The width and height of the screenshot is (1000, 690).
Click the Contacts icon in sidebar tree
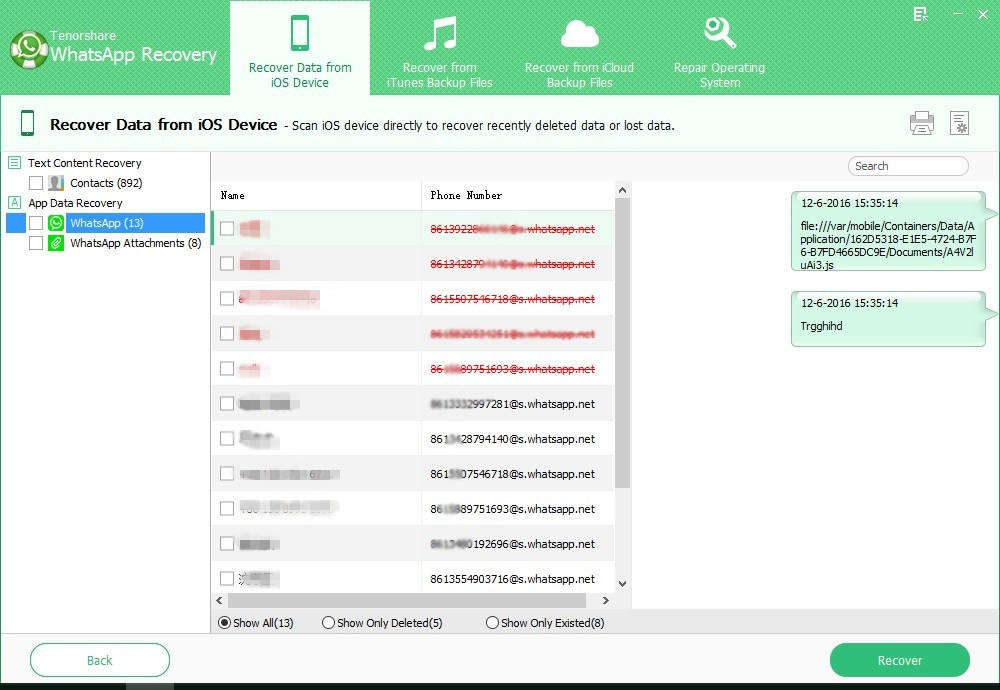coord(56,183)
